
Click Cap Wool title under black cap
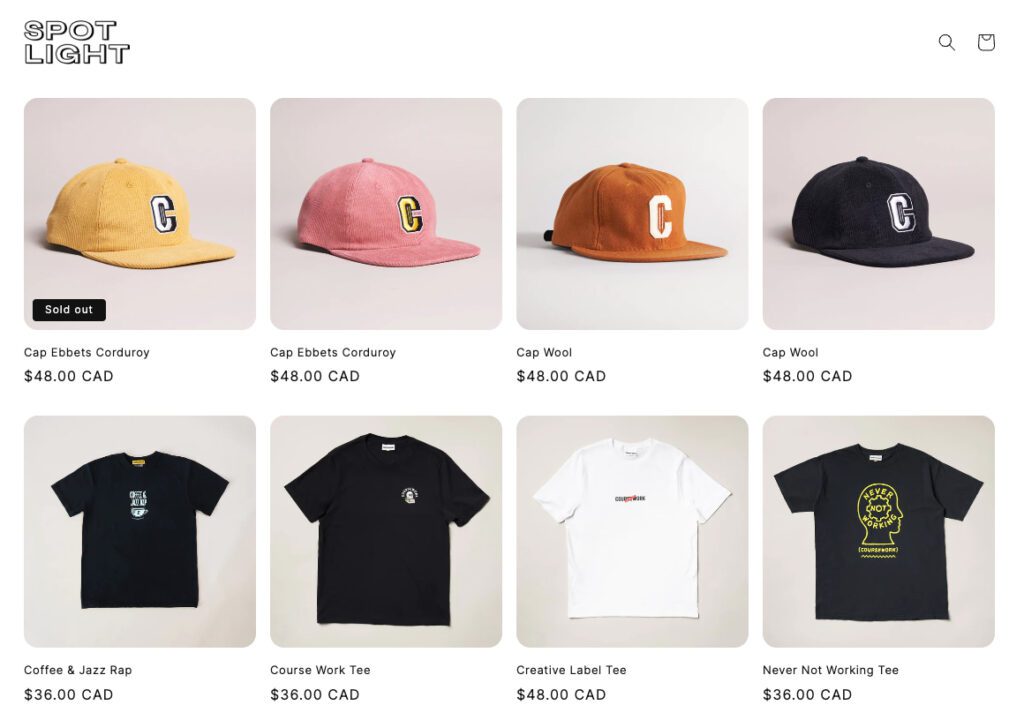(x=790, y=352)
